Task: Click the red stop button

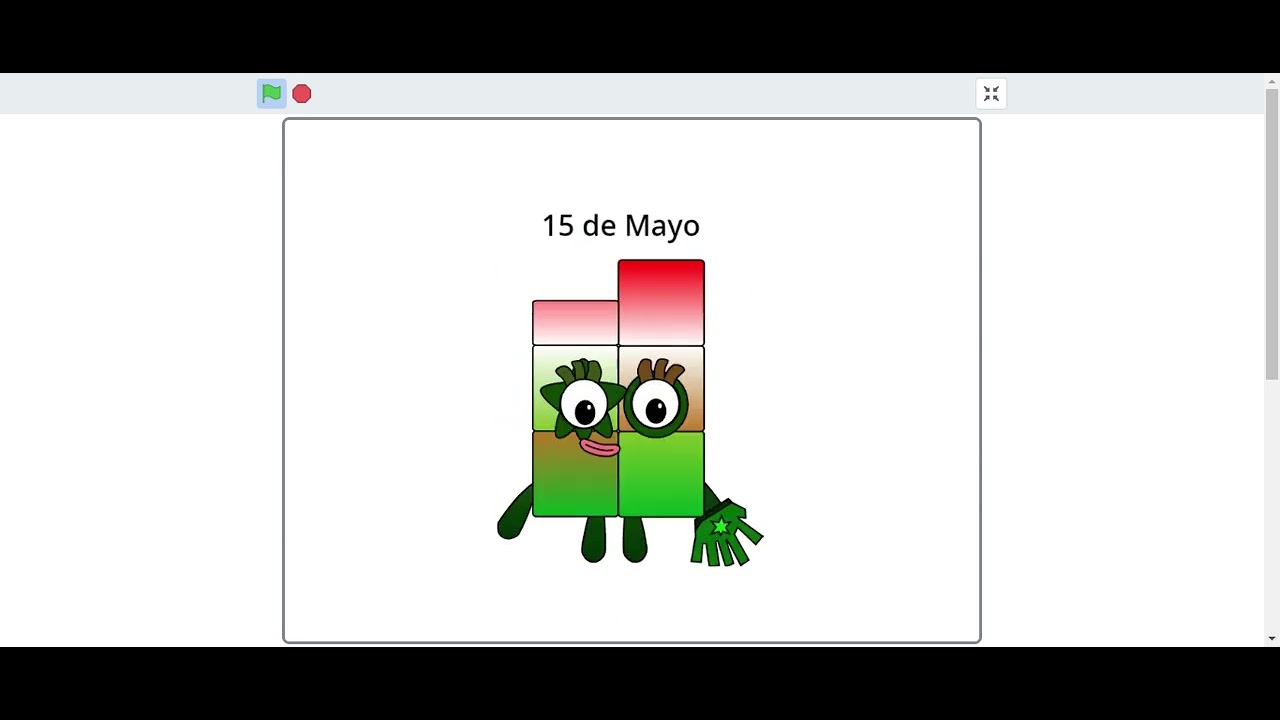Action: pyautogui.click(x=302, y=94)
